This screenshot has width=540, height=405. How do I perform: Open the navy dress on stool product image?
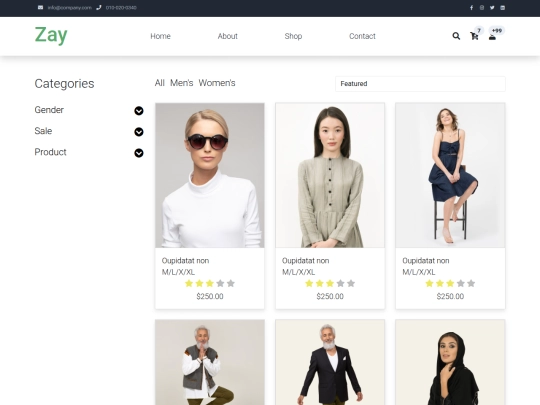[x=450, y=175]
